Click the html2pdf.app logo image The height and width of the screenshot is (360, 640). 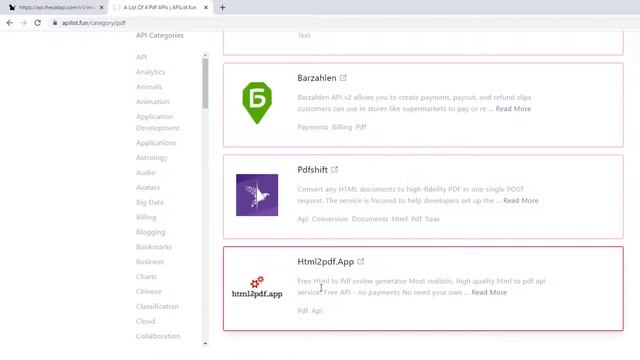coord(257,287)
